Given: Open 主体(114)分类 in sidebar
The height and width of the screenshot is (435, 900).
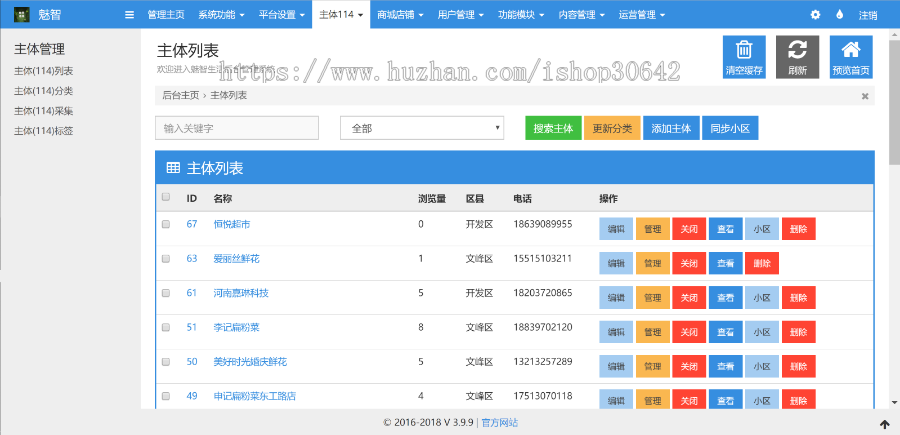Looking at the screenshot, I should pos(44,91).
